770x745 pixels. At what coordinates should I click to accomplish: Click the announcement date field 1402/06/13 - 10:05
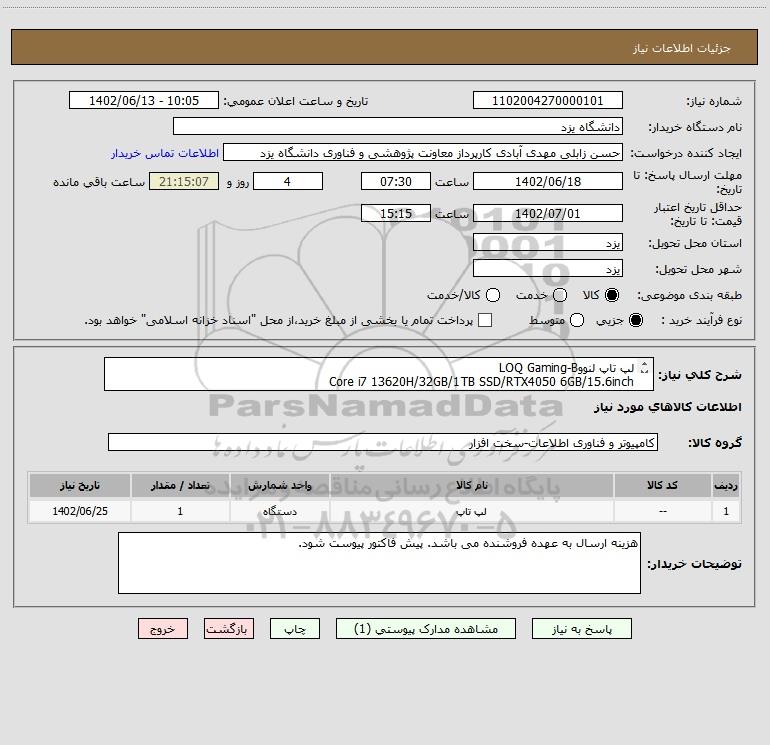144,100
